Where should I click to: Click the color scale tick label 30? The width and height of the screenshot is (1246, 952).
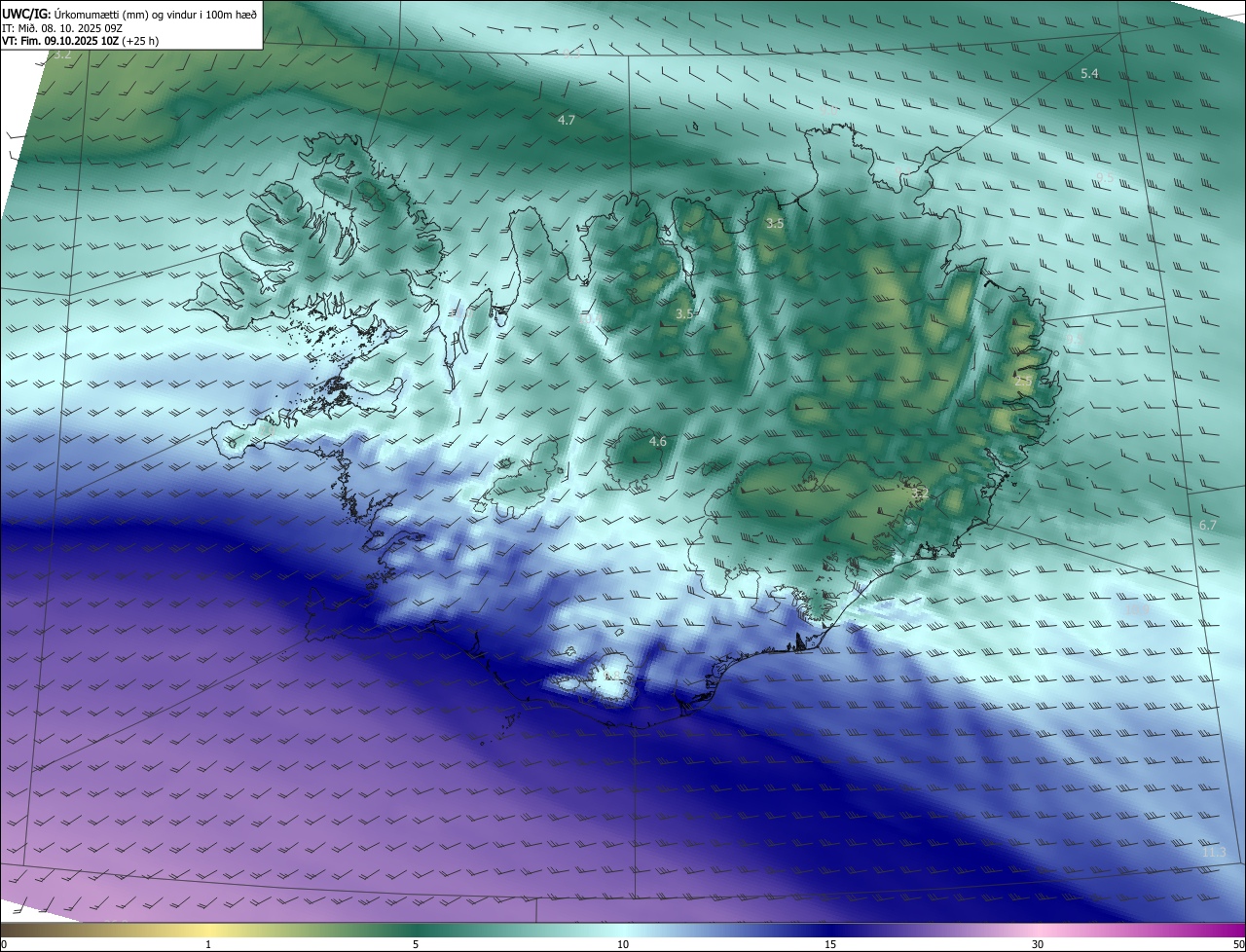coord(1038,944)
